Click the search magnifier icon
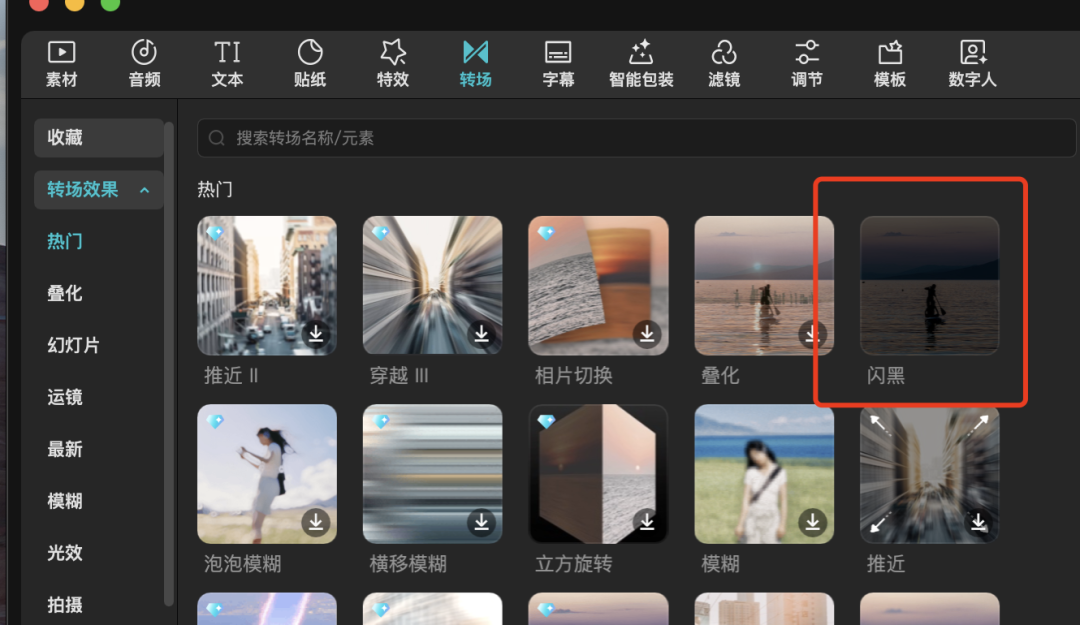The image size is (1080, 625). coord(217,138)
